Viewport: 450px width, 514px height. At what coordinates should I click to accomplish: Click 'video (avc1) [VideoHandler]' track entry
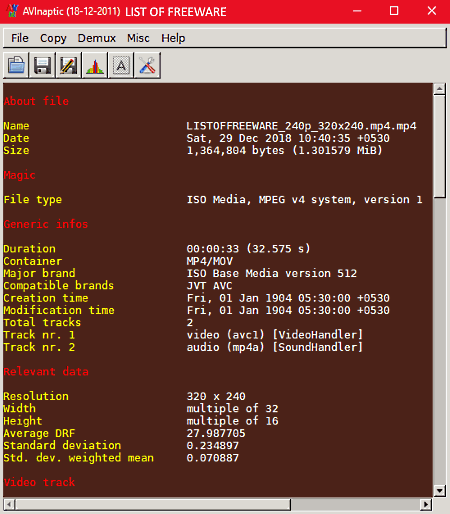(275, 335)
